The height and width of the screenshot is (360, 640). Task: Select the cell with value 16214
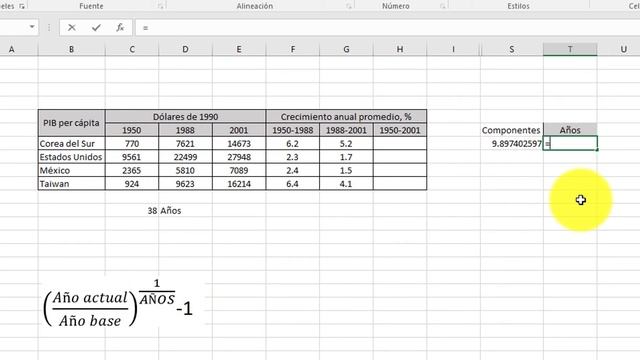click(x=239, y=184)
